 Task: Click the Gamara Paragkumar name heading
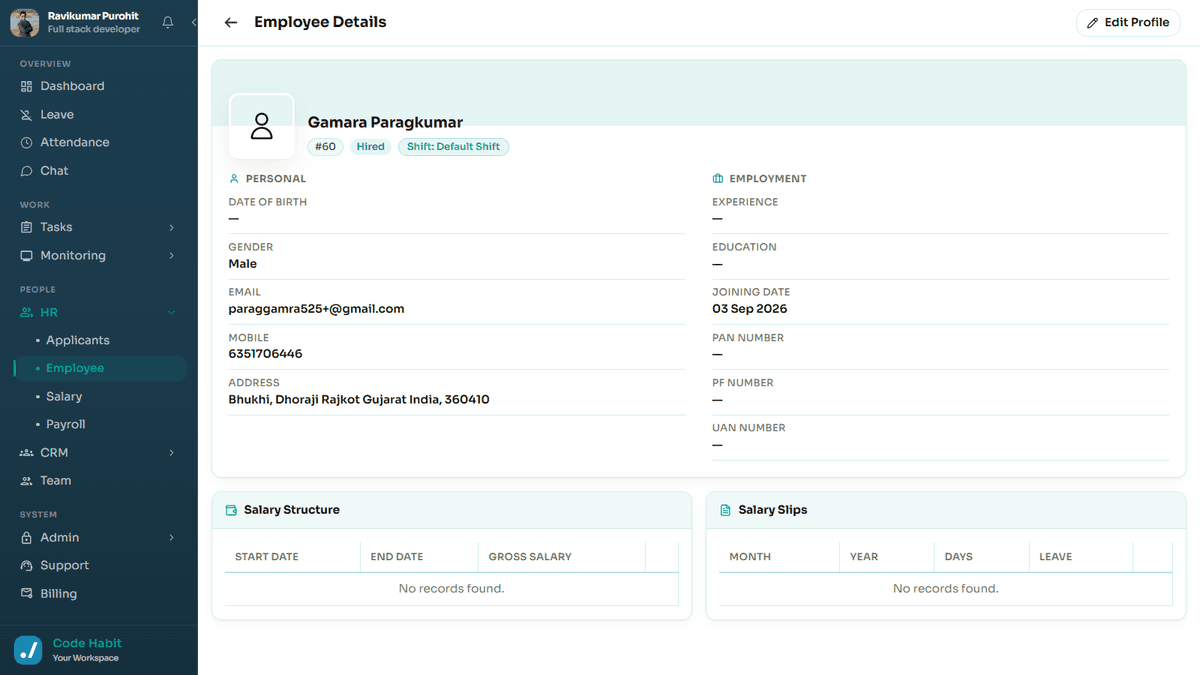[385, 122]
